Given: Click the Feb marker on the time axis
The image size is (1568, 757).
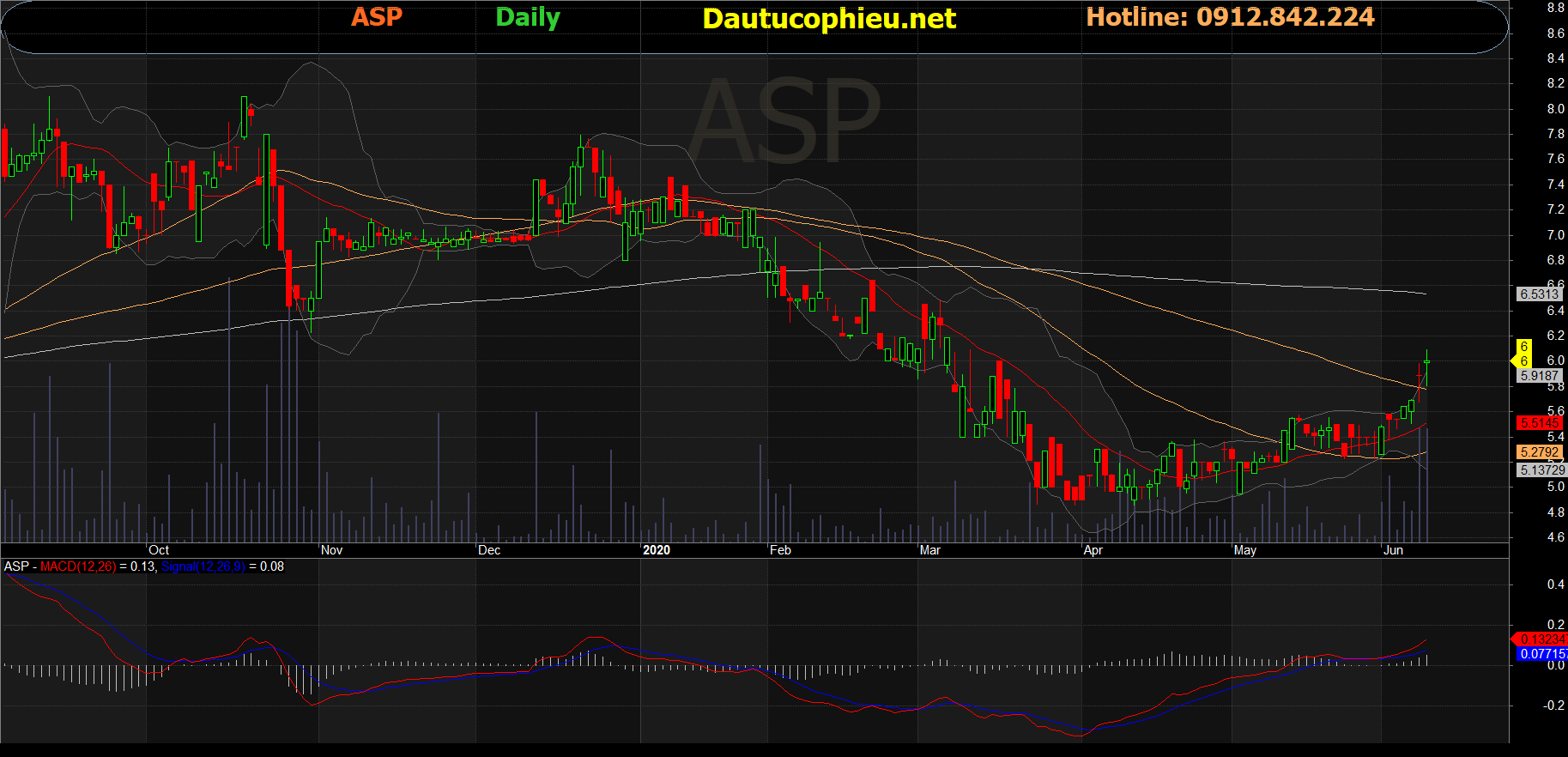Looking at the screenshot, I should click(780, 550).
